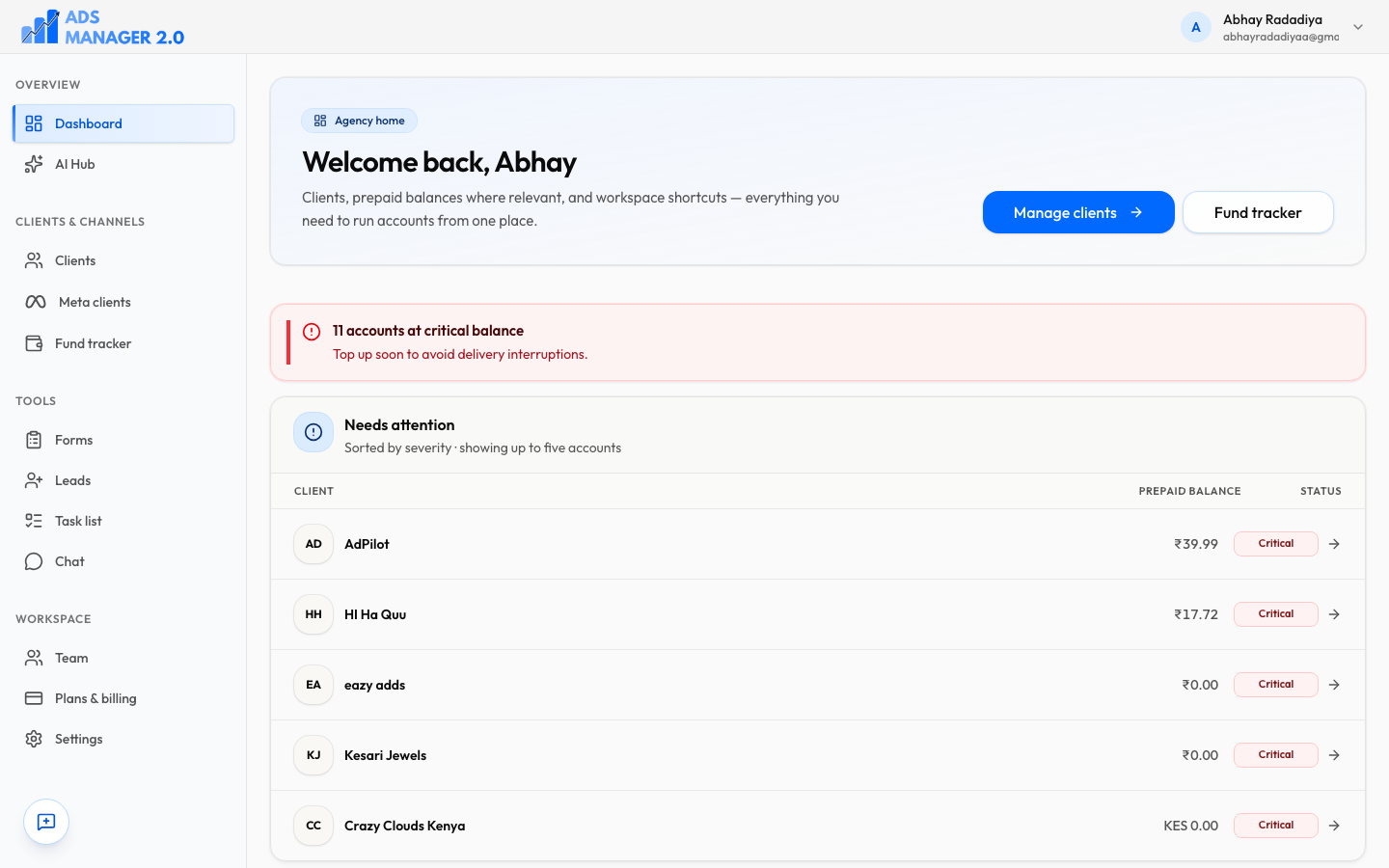1389x868 pixels.
Task: Go to AI Hub menu item
Action: 123,164
